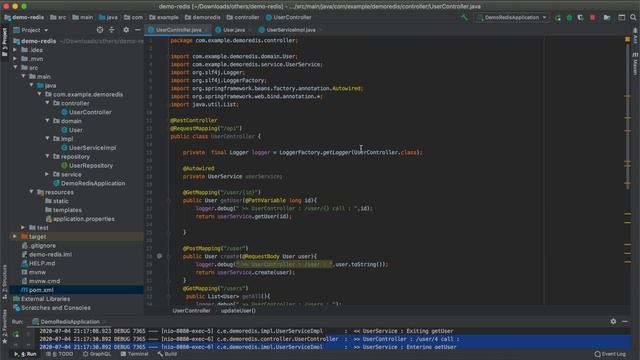Click rerun icon in Run panel gutter
The height and width of the screenshot is (360, 640).
(16, 334)
